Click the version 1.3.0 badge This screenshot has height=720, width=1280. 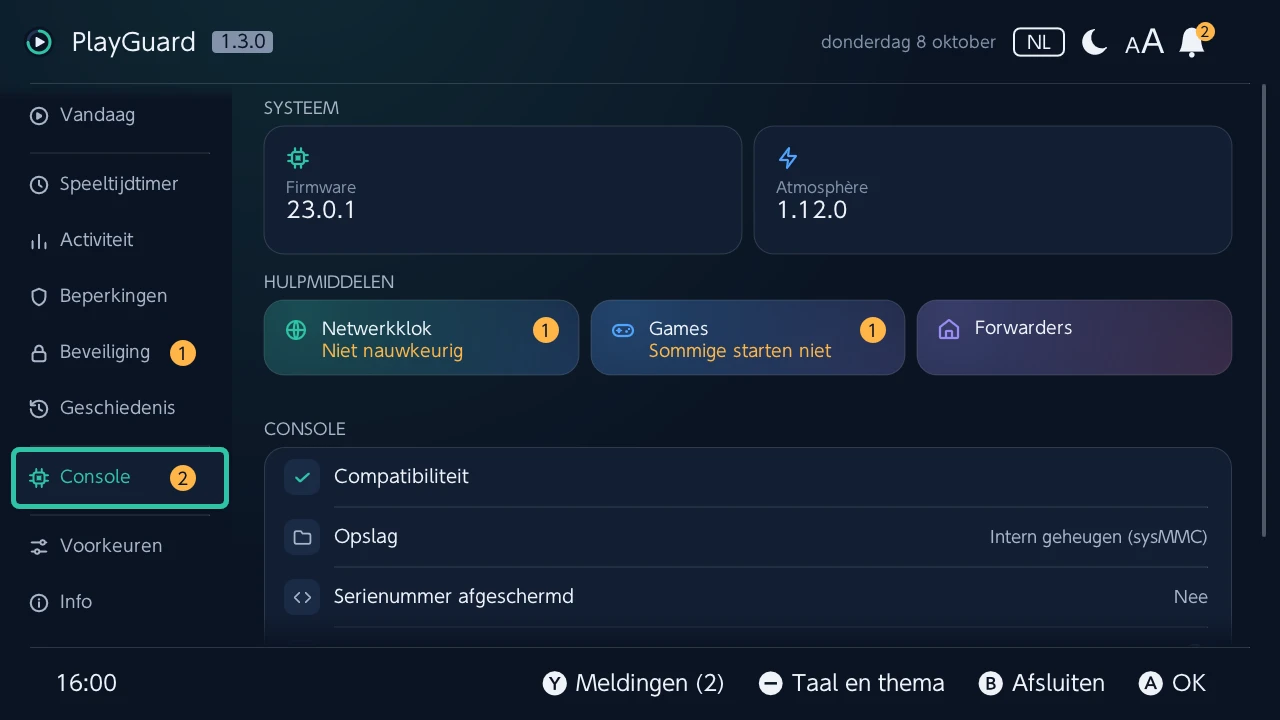pos(242,42)
